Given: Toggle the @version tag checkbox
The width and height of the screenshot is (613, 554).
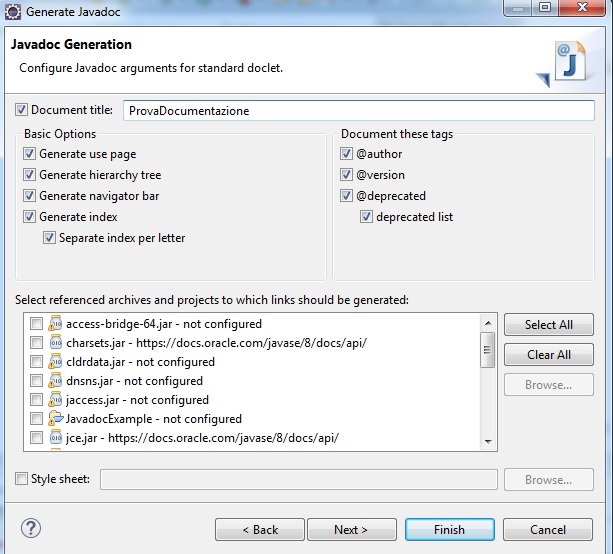Looking at the screenshot, I should (346, 175).
